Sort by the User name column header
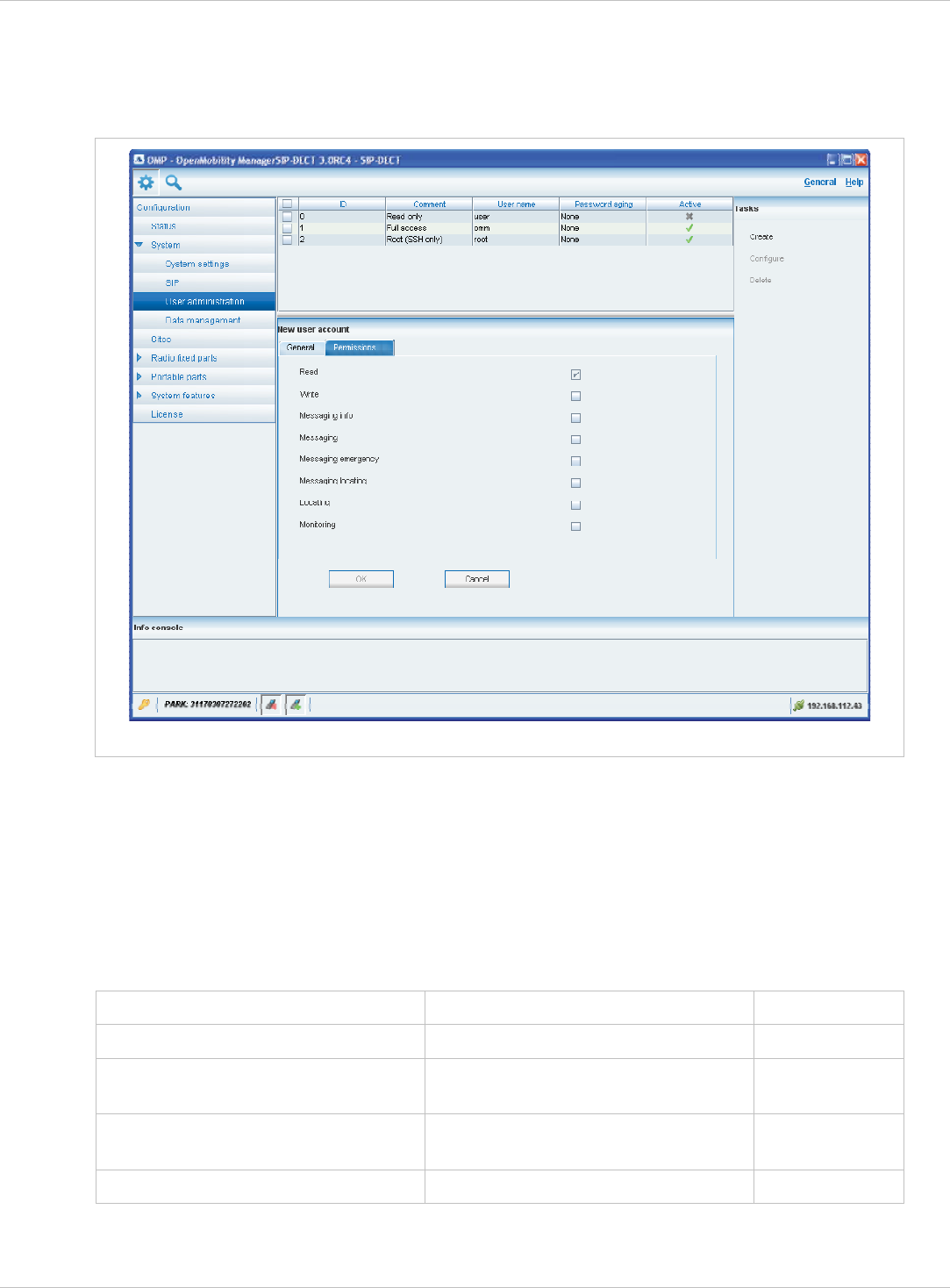The width and height of the screenshot is (950, 1288). 516,204
